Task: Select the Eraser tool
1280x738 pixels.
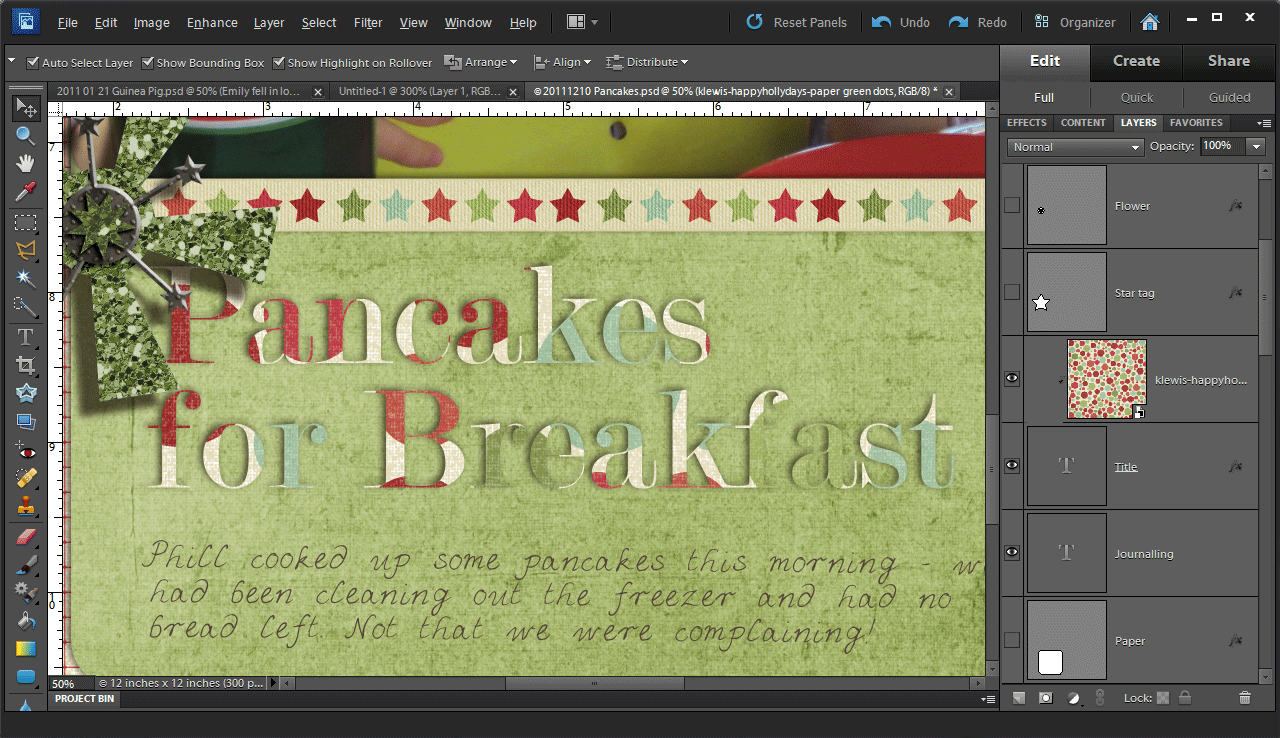Action: pos(26,537)
